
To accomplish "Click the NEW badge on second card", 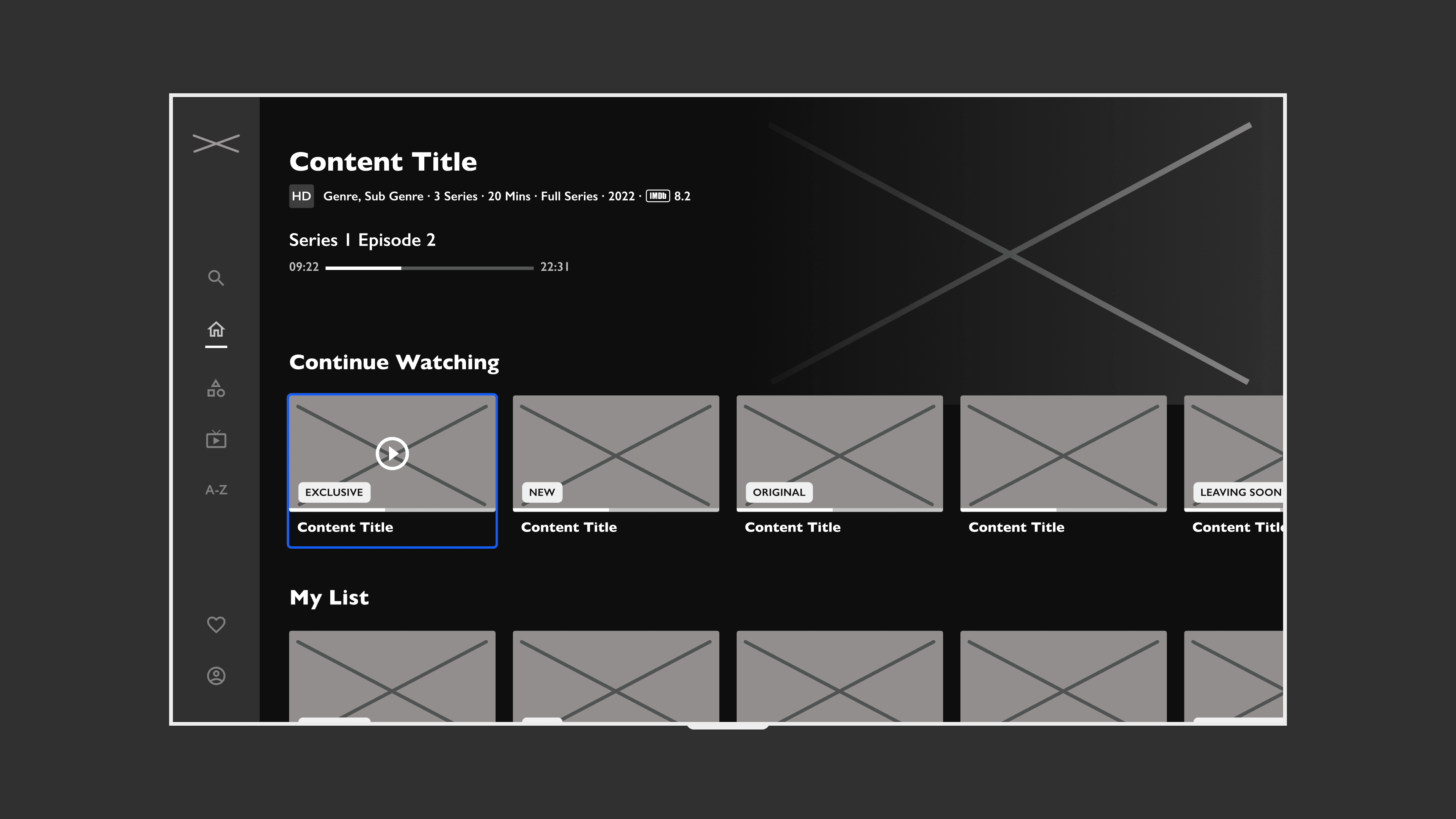I will click(542, 492).
